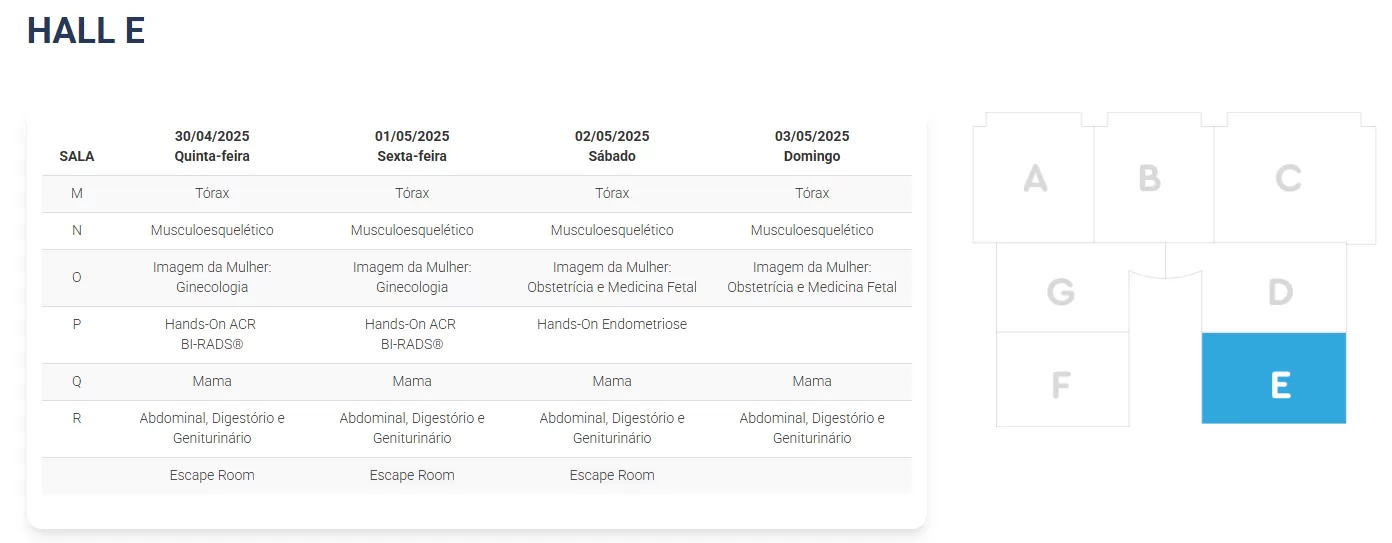Click the HALL E page heading
Screen dimensions: 1392x543
86,31
